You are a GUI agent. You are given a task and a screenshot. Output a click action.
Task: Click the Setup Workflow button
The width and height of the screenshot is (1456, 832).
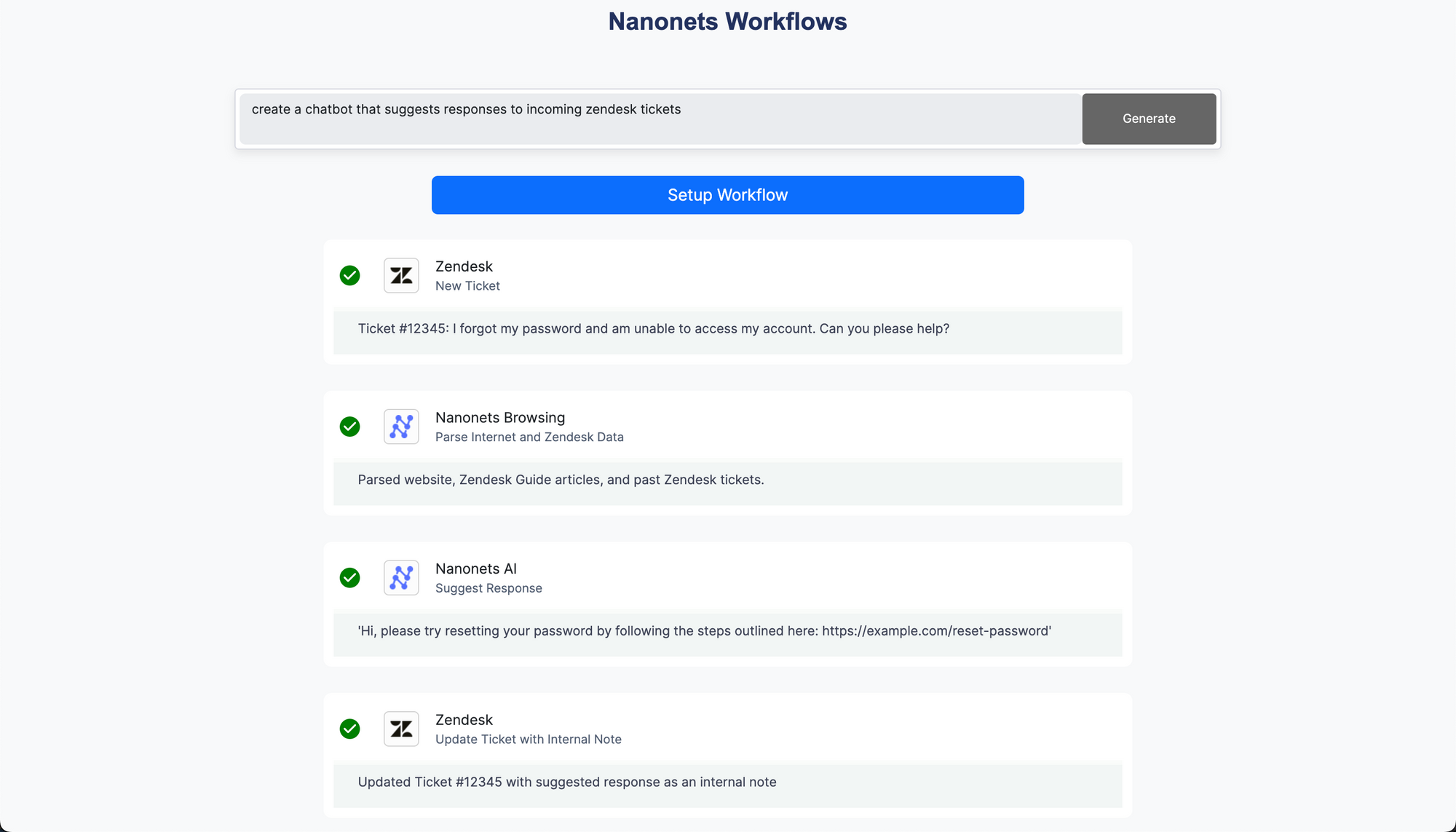727,195
